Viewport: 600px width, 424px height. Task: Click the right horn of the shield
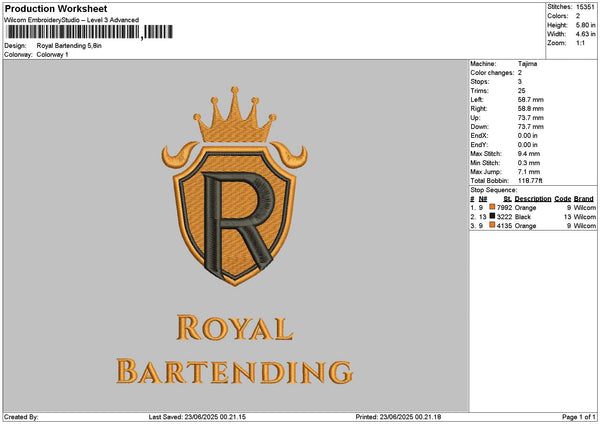294,154
